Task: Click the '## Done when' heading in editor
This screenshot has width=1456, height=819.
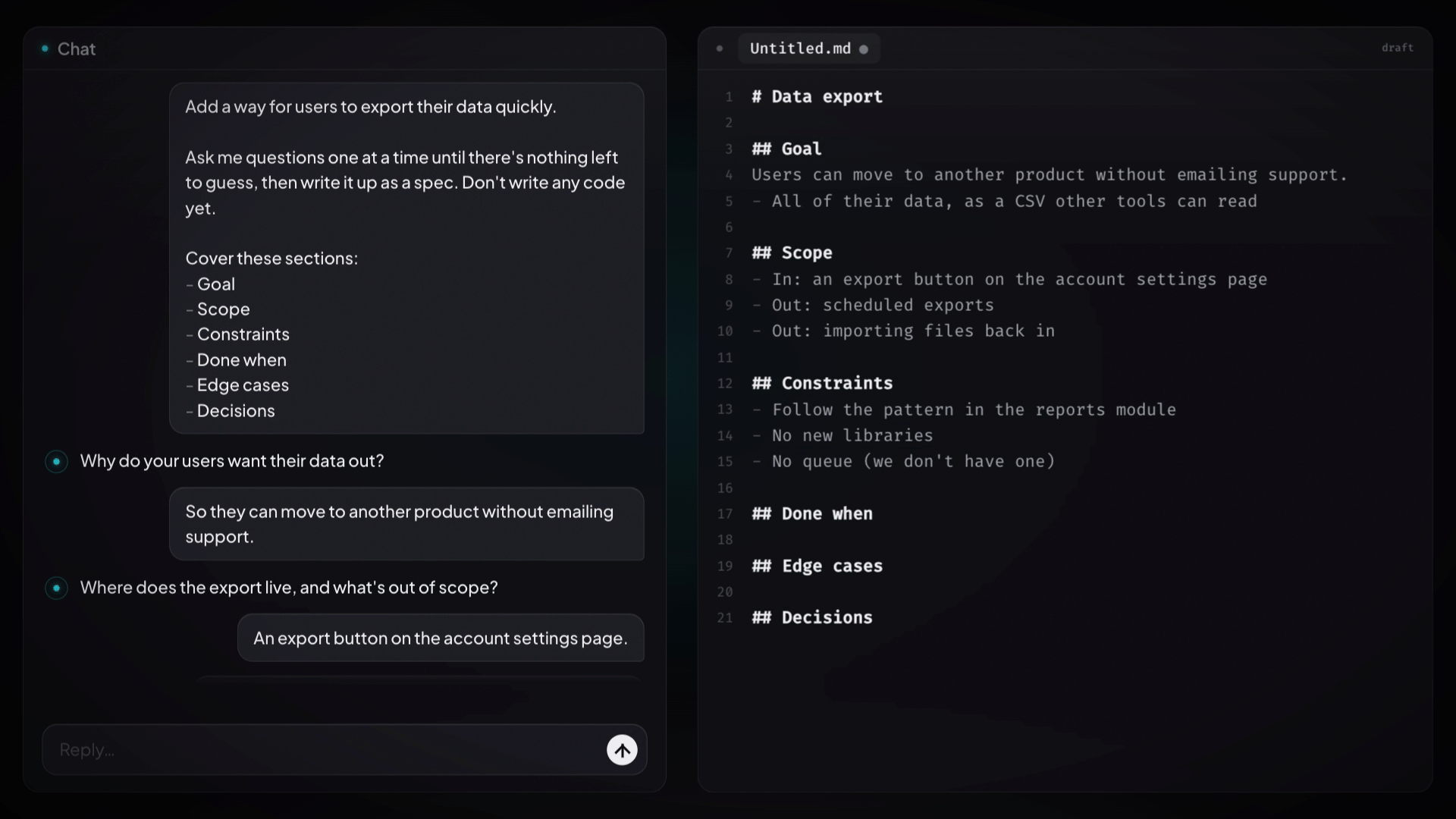Action: click(812, 513)
